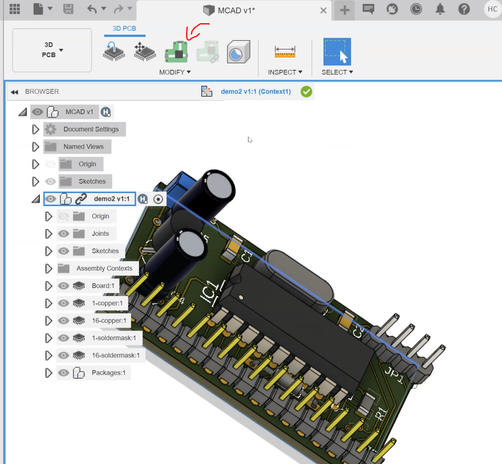Click the green PCB edit tool
Viewport: 502px width, 464px height.
coord(176,52)
